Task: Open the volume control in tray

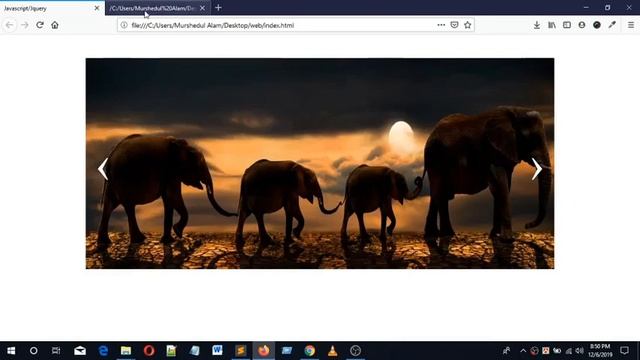Action: (580, 351)
